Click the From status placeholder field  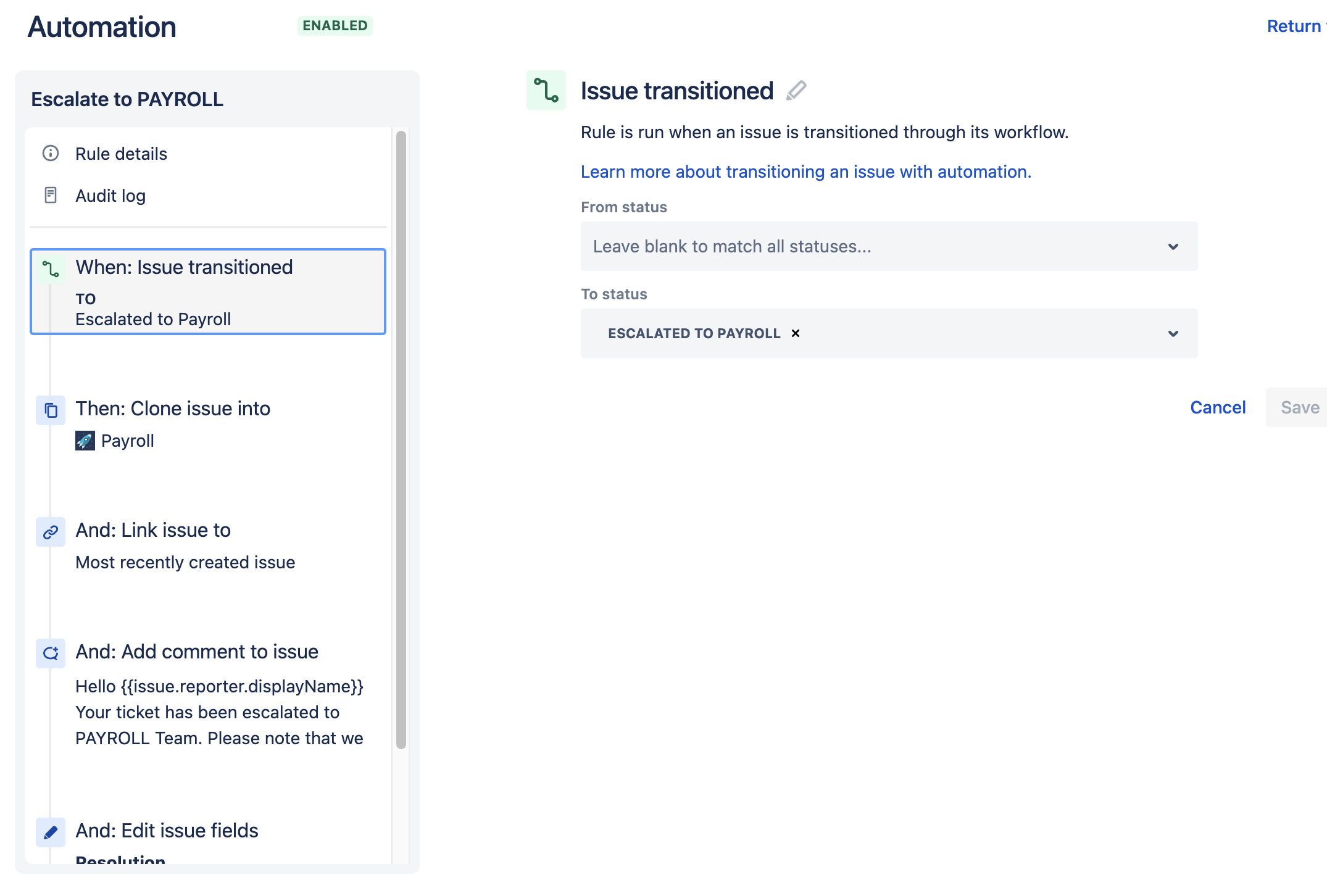(x=889, y=246)
